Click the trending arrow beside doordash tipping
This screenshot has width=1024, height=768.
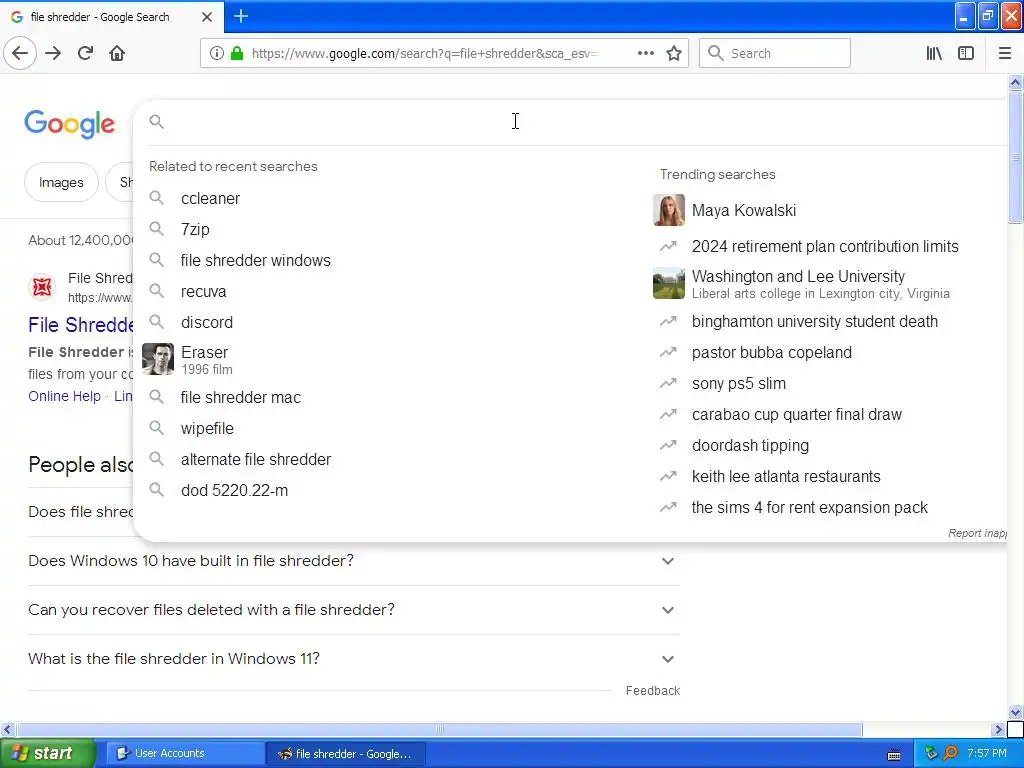coord(668,445)
